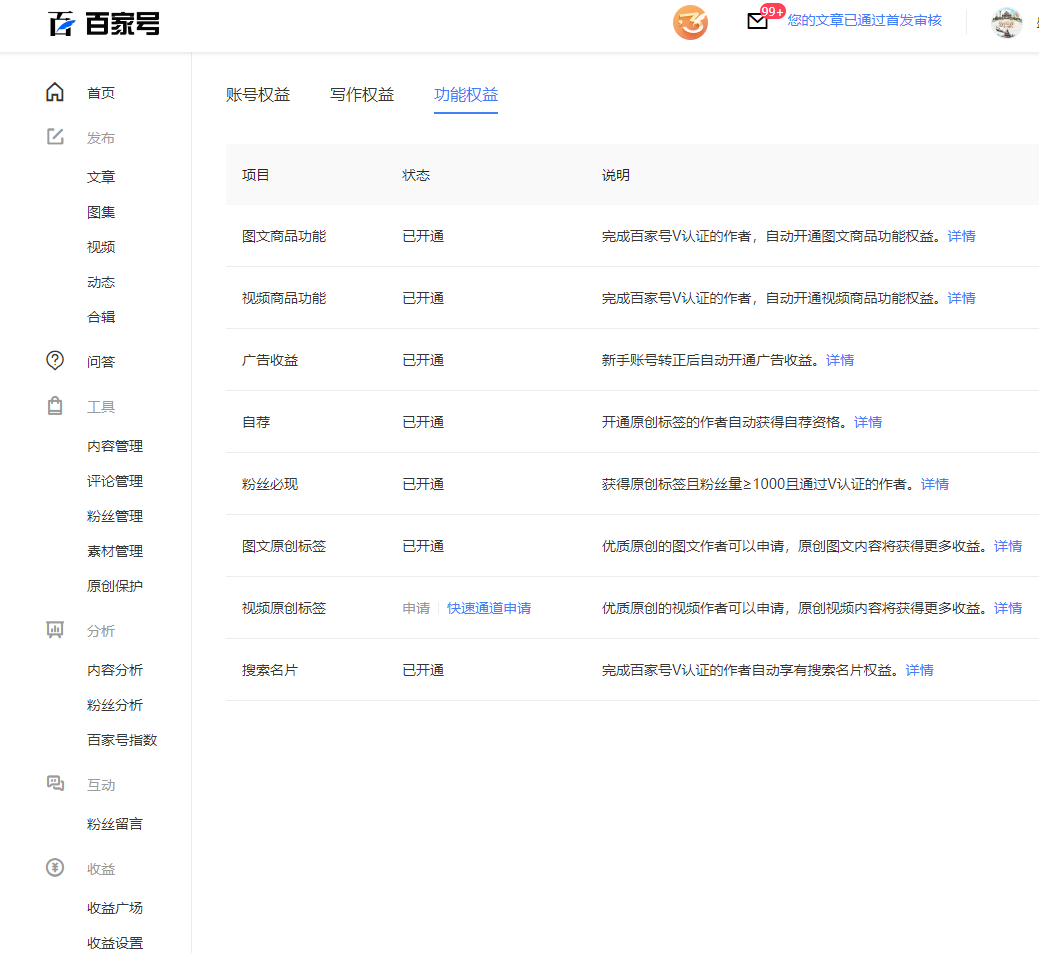
Task: Click the pen icon next to 发布
Action: click(x=55, y=137)
